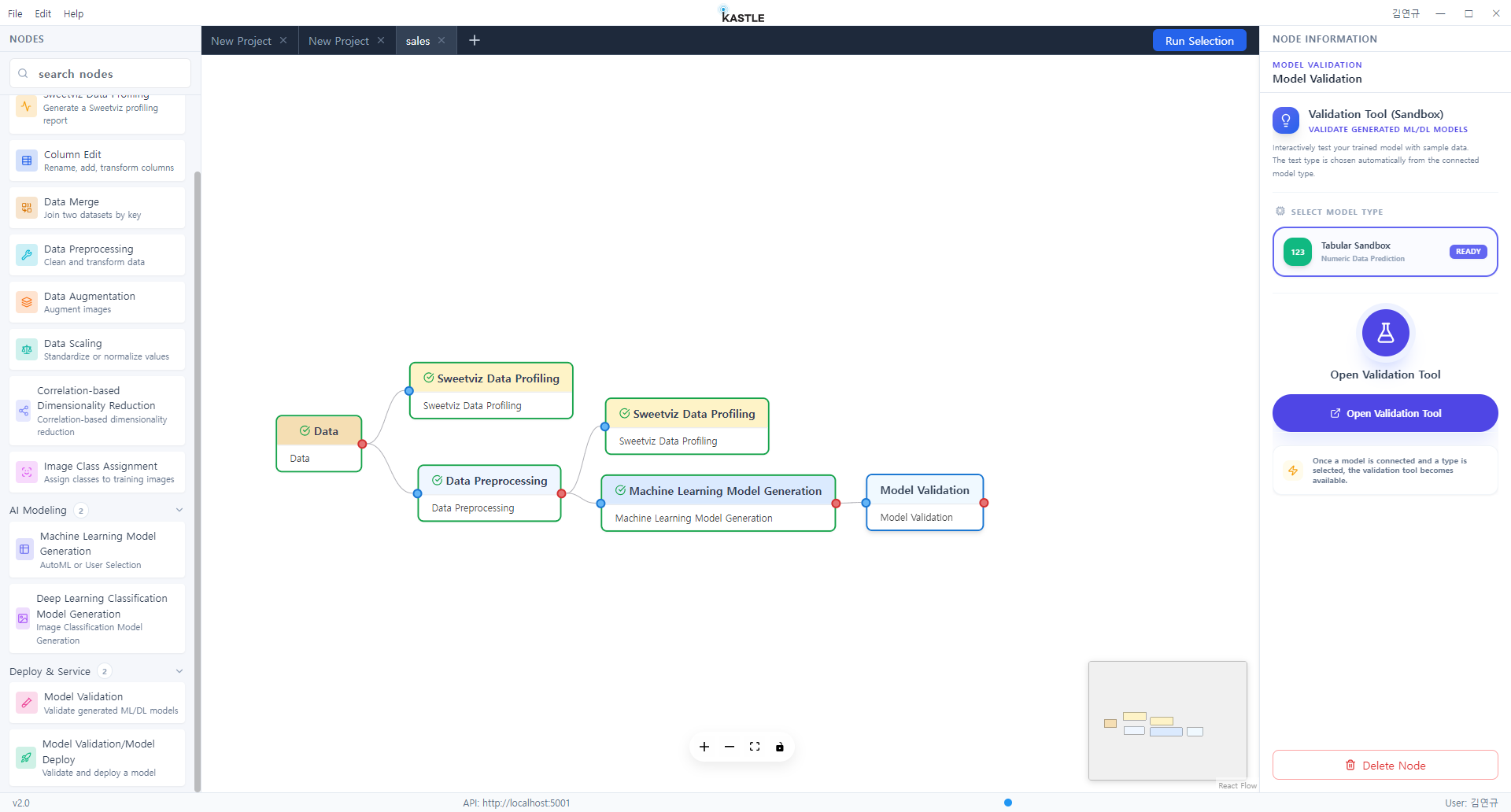The width and height of the screenshot is (1511, 812).
Task: Add a new project tab with plus
Action: [475, 40]
